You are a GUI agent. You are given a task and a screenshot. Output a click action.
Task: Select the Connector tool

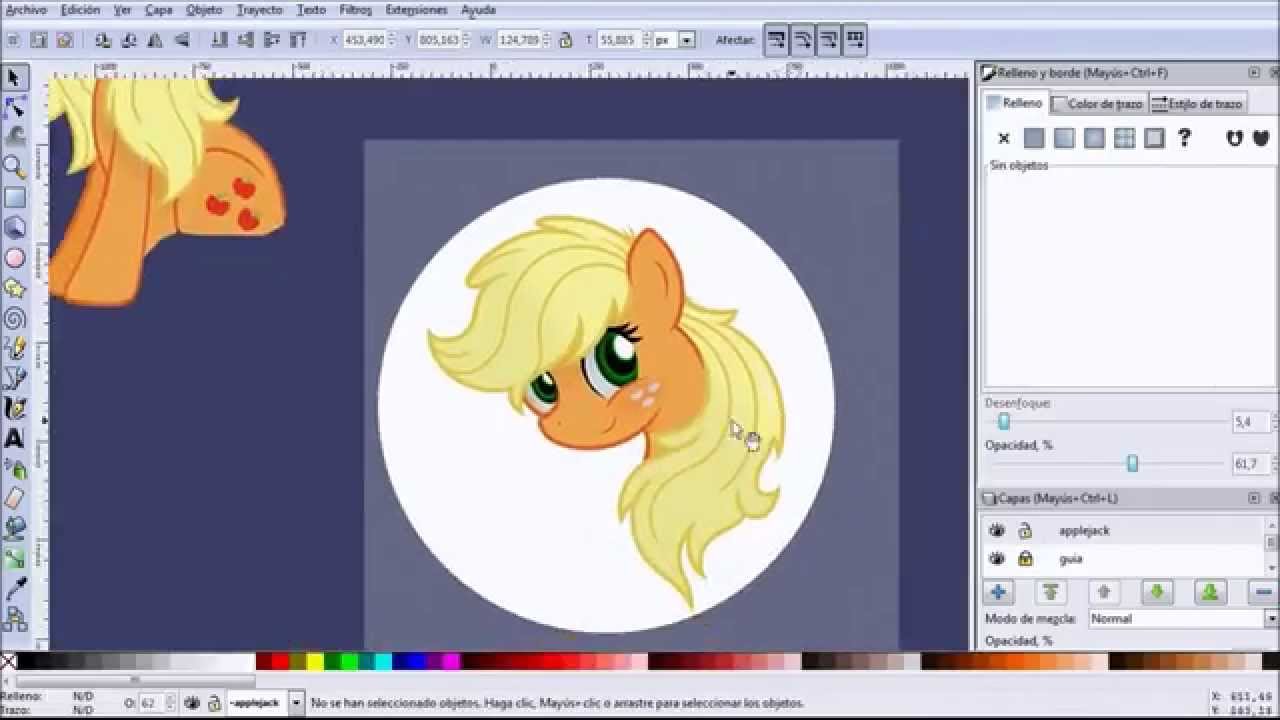pos(14,620)
